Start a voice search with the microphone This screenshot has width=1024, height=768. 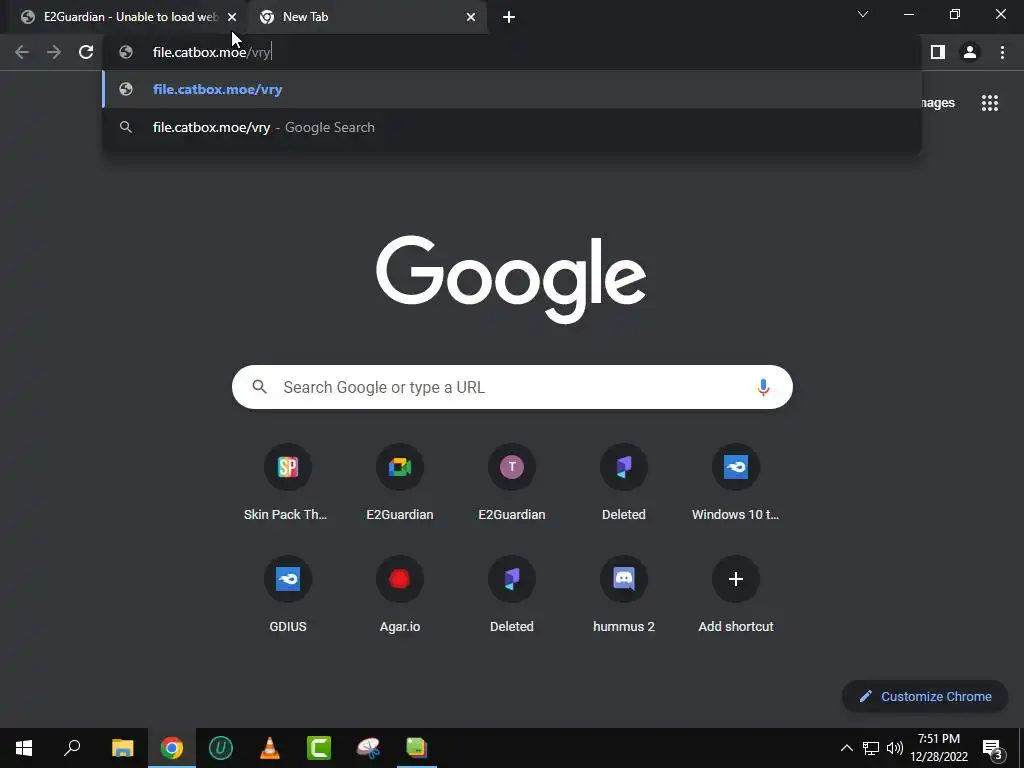coord(763,387)
